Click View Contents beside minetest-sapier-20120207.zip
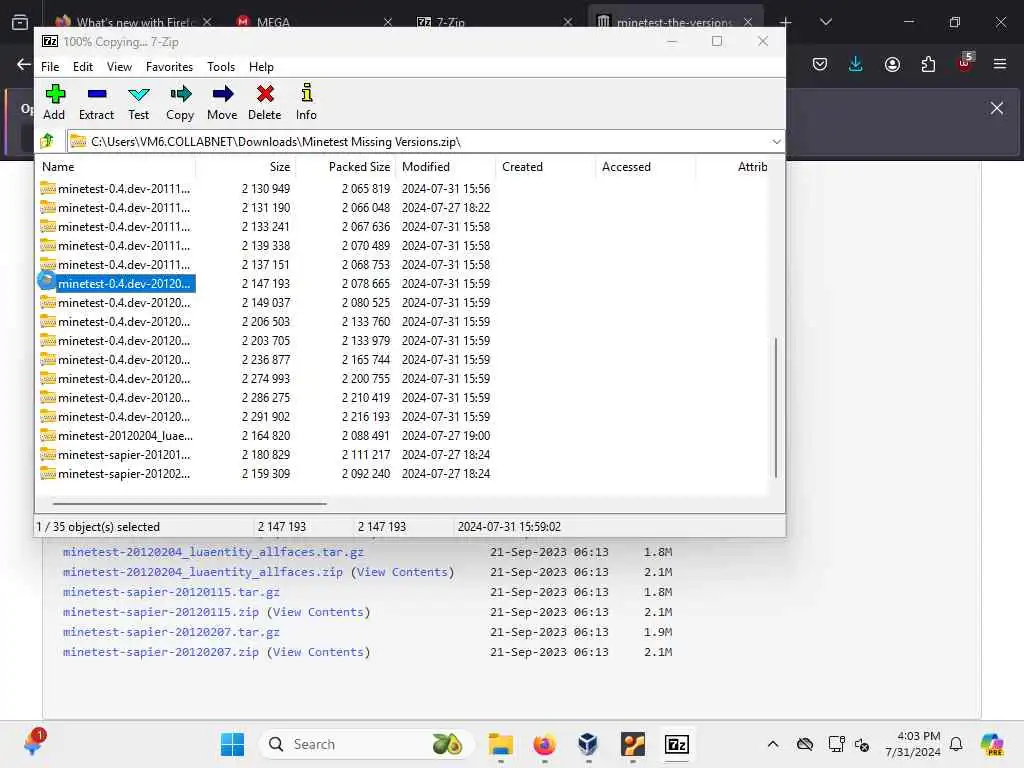 pos(318,652)
